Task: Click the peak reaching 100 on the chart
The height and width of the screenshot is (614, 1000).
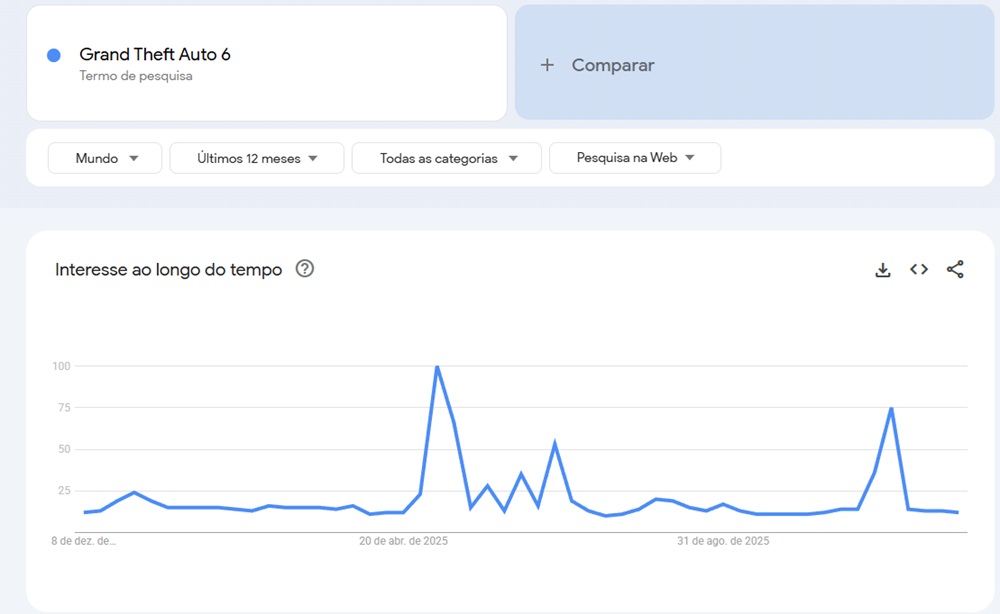Action: [438, 366]
